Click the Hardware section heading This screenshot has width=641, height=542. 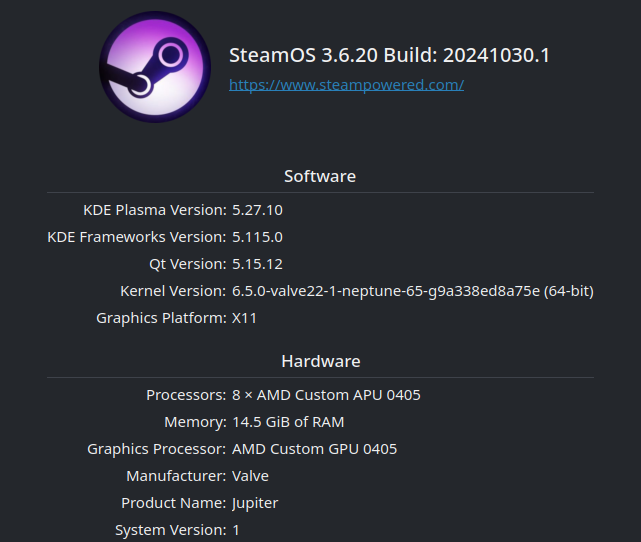(x=321, y=361)
